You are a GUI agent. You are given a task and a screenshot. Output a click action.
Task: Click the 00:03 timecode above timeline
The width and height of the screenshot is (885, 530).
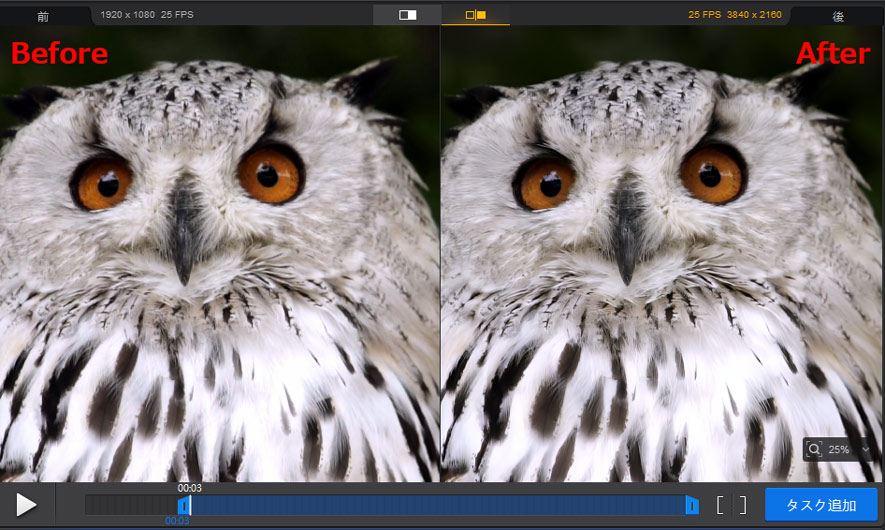(190, 488)
